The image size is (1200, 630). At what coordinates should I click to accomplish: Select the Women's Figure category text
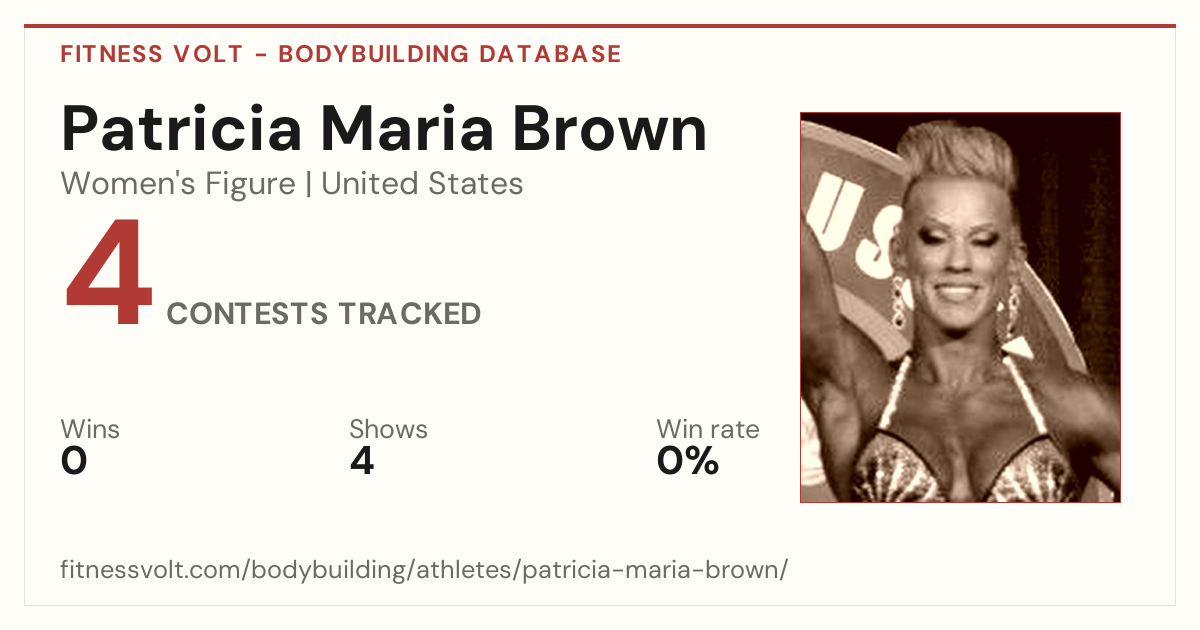[178, 184]
